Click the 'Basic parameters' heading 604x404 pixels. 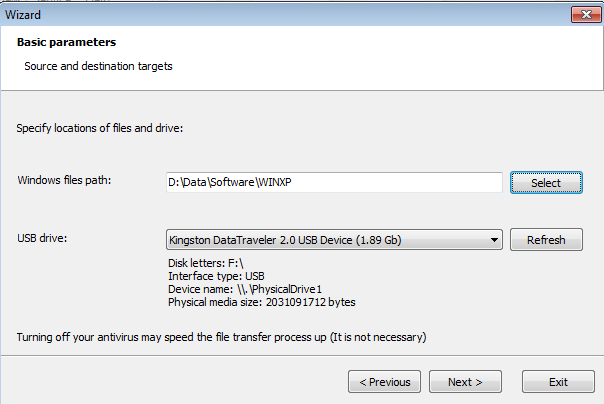pos(66,42)
